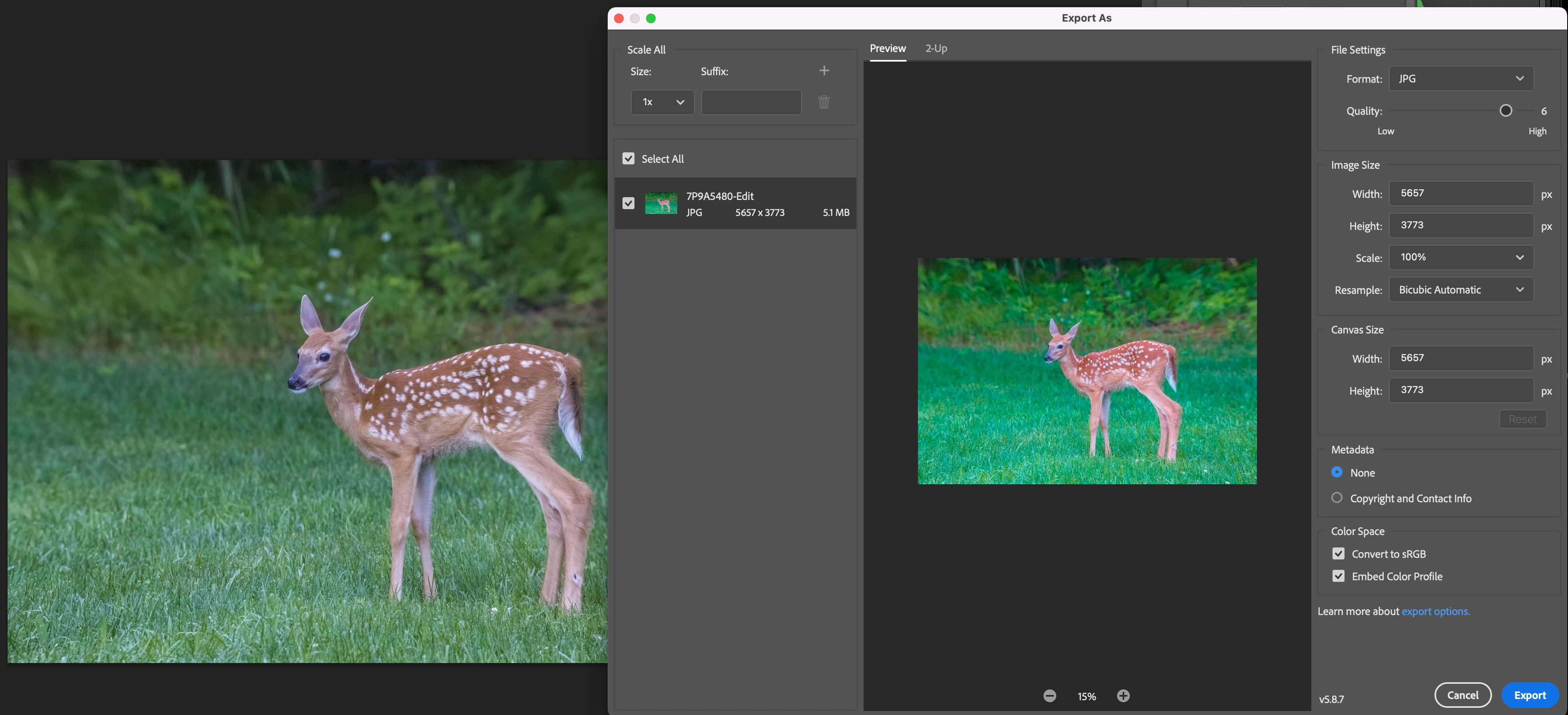Follow the export options link
The height and width of the screenshot is (715, 1568).
(1435, 611)
